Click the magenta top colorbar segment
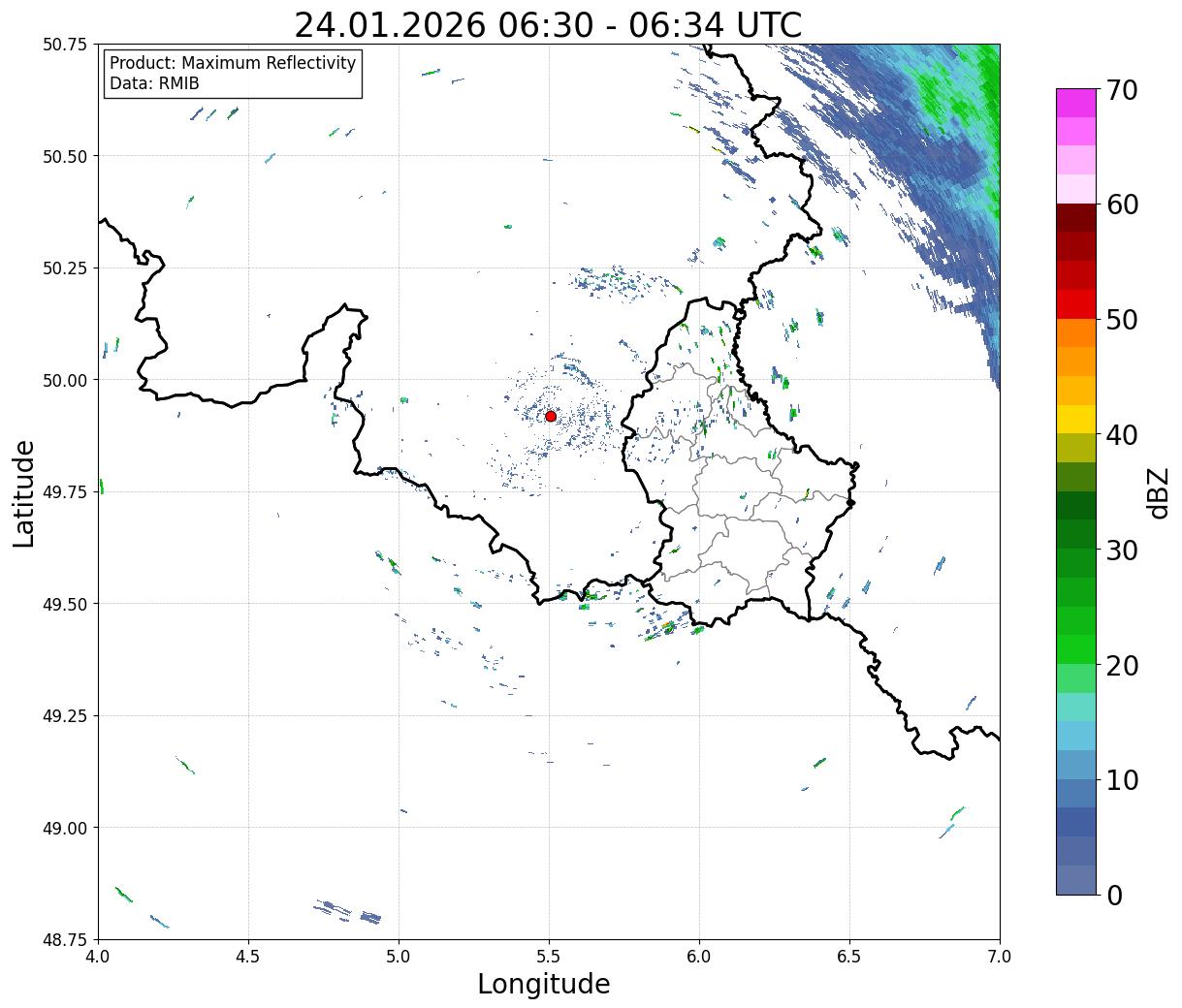Screen dimensions: 1182x1008 coord(1076,103)
